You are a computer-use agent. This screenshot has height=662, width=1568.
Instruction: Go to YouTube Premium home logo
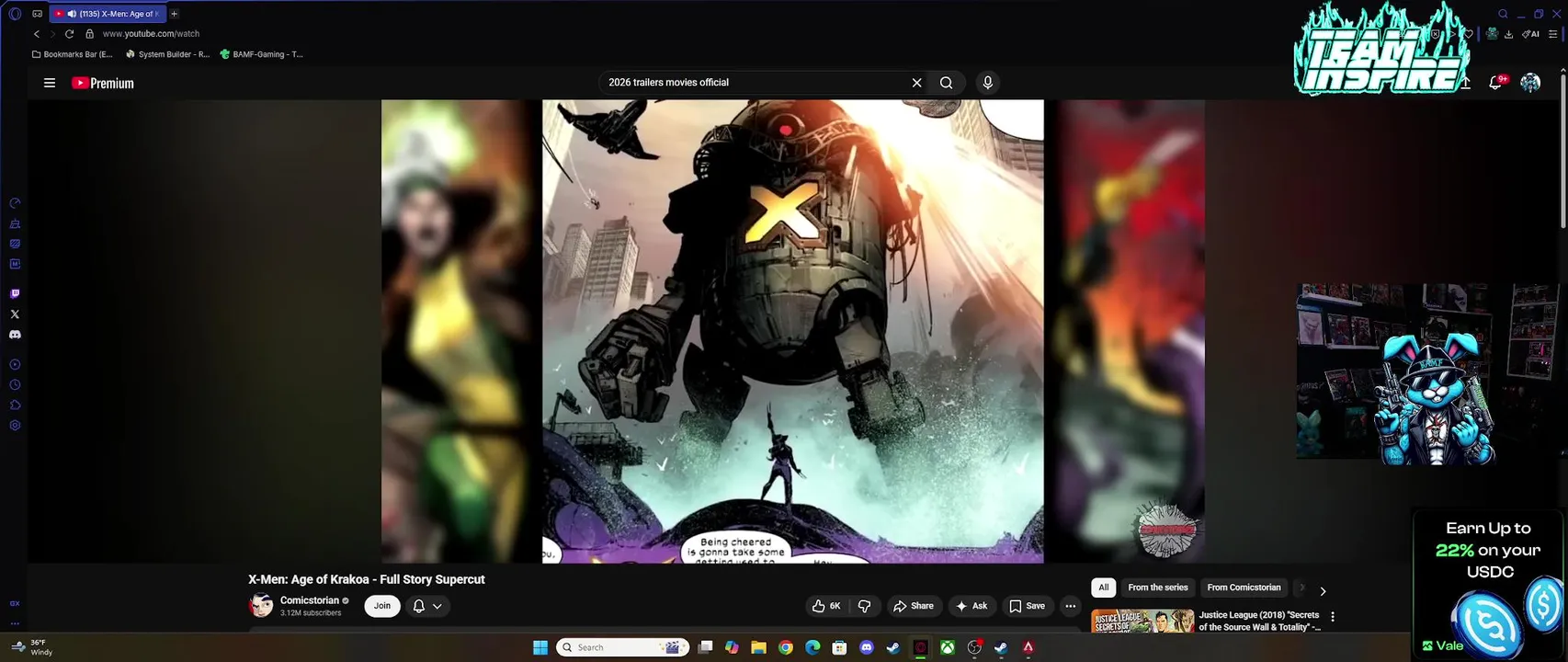coord(103,83)
